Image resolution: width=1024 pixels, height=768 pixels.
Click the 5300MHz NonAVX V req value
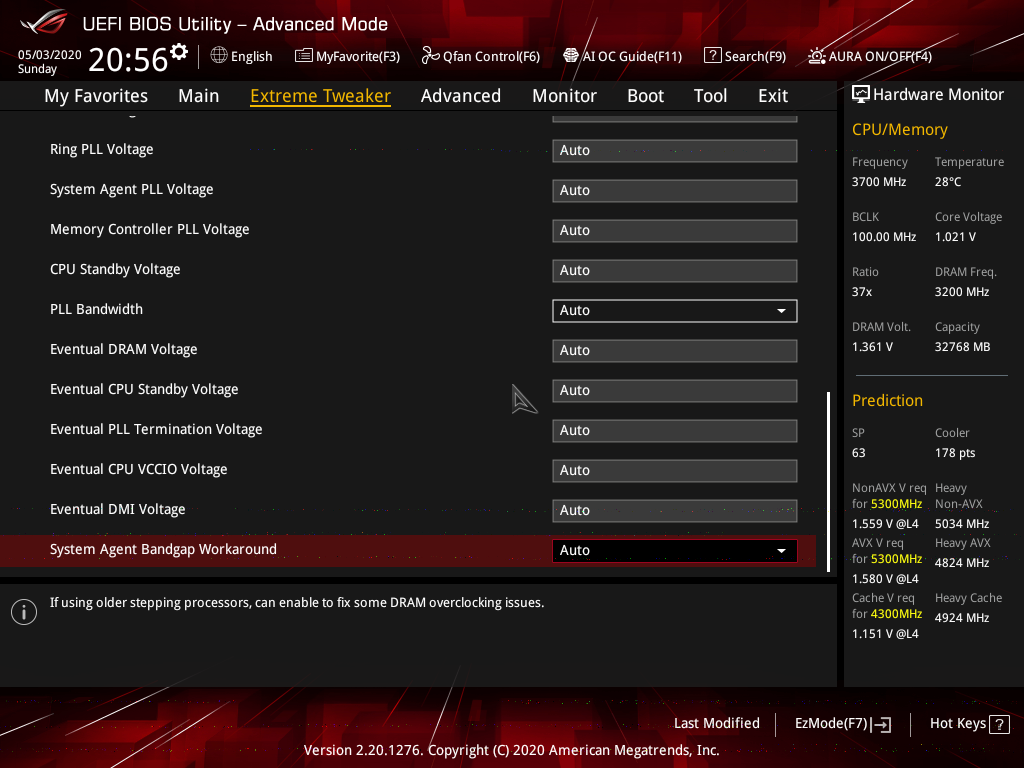896,504
